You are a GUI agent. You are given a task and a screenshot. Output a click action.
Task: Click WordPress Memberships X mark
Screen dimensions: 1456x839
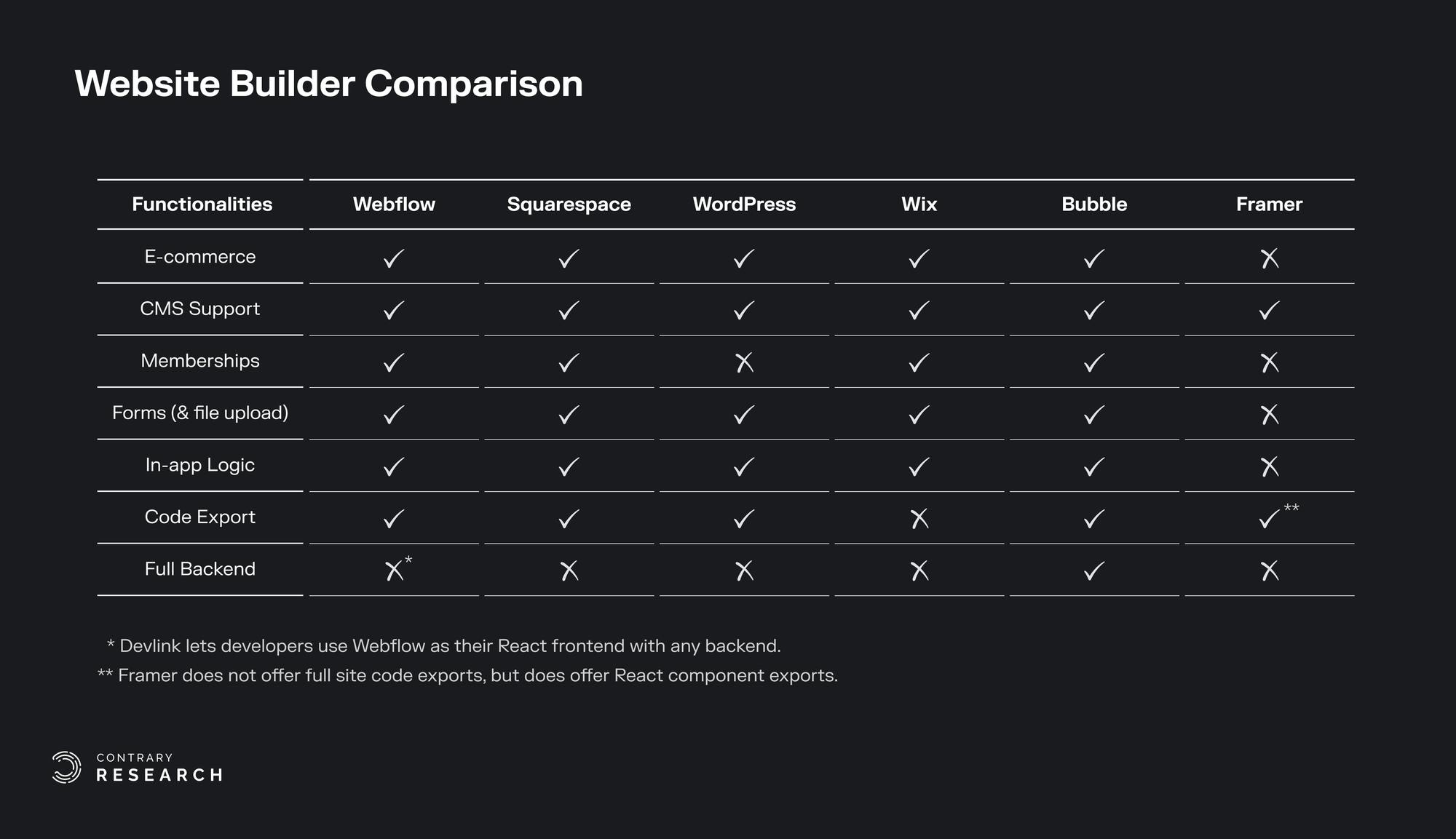click(744, 362)
